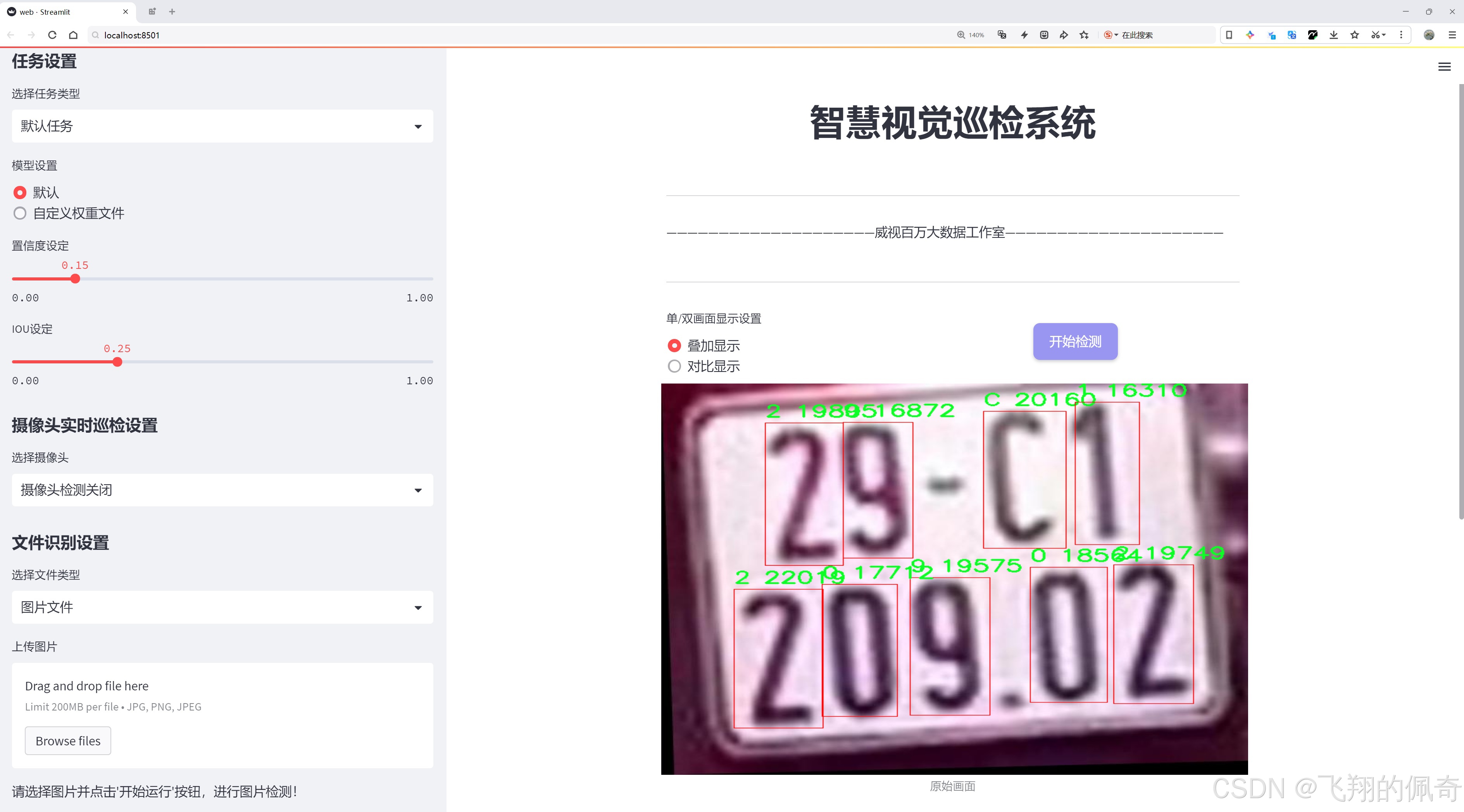
Task: Open the page translate icon in address bar
Action: 1002,35
